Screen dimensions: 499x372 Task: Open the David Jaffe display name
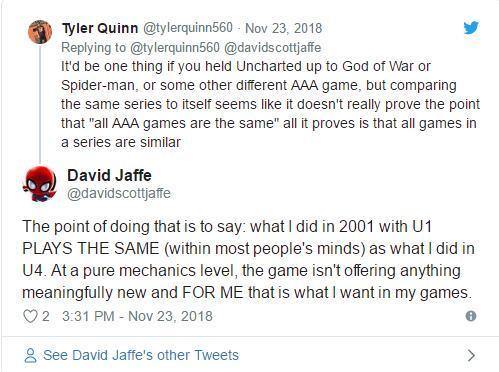pyautogui.click(x=109, y=175)
